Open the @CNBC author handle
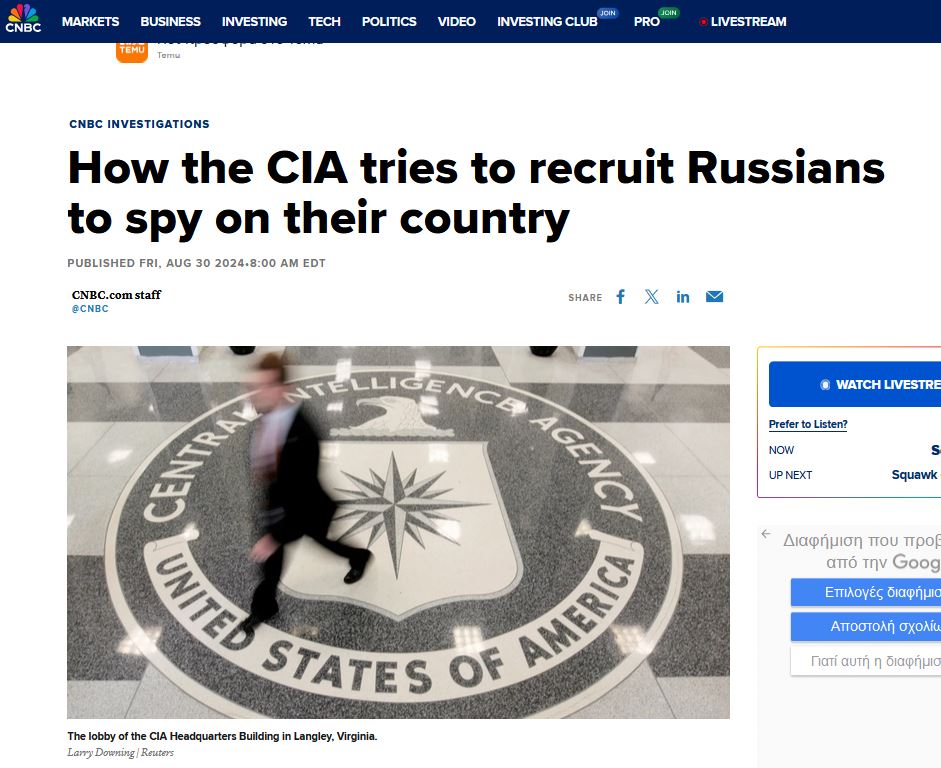941x768 pixels. pyautogui.click(x=90, y=308)
